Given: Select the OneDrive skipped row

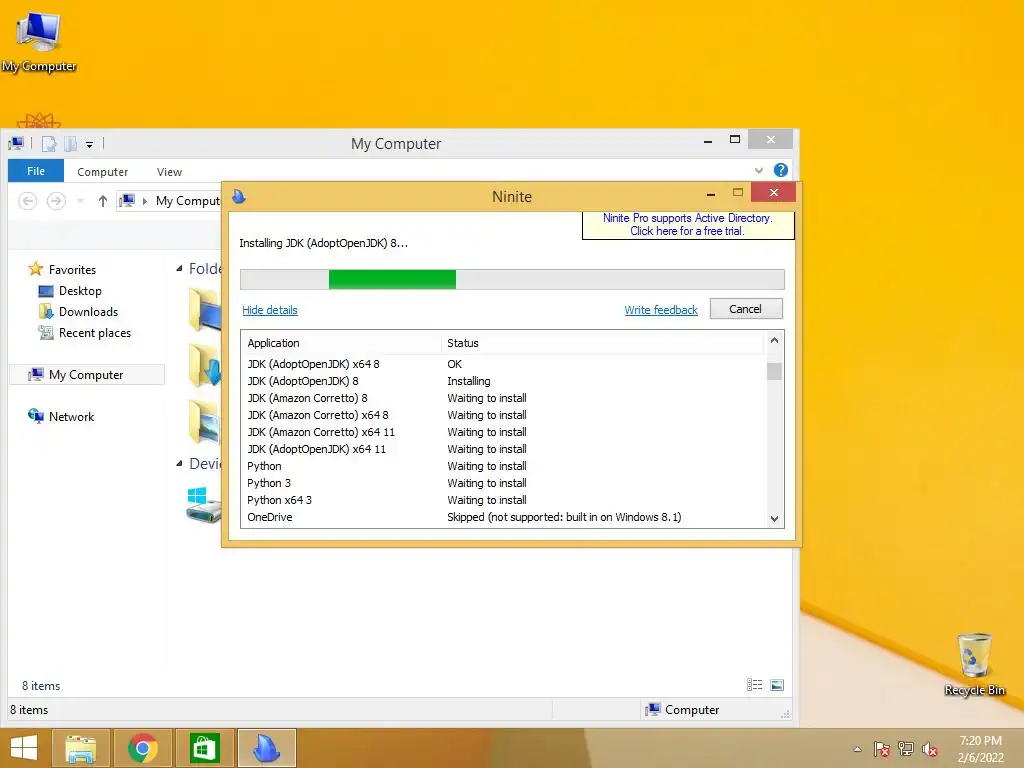Looking at the screenshot, I should coord(503,517).
